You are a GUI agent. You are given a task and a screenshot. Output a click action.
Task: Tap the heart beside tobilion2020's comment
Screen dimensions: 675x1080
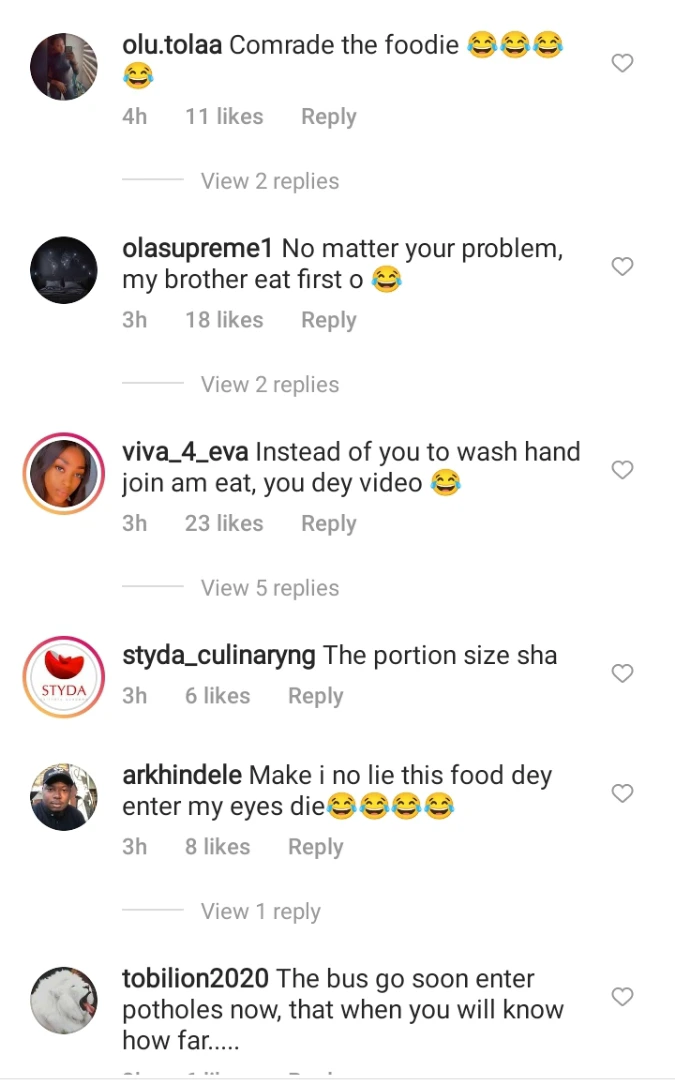(x=622, y=997)
